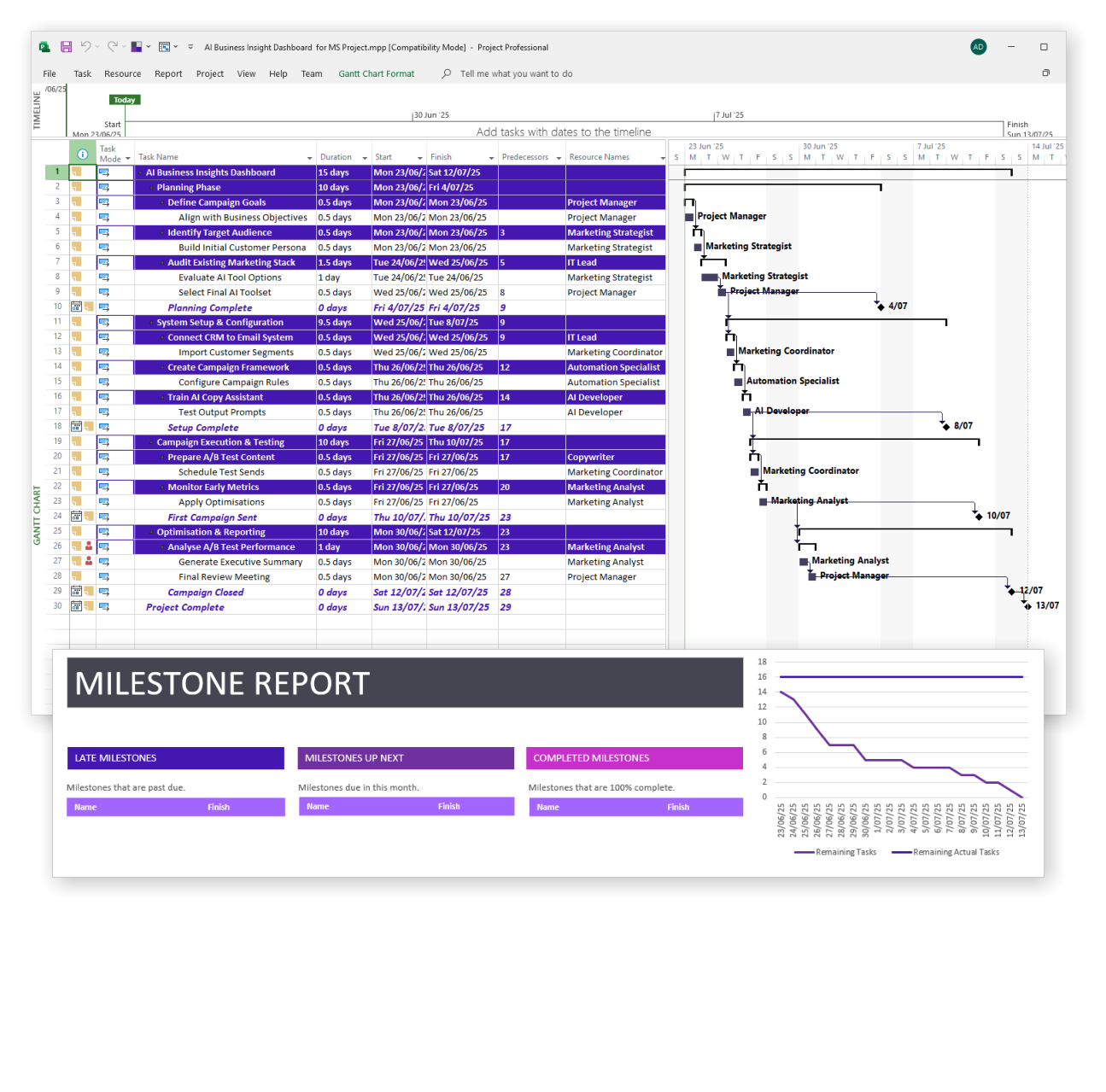Image resolution: width=1106 pixels, height=1092 pixels.
Task: Open Predecessors column filter dropdown
Action: click(x=559, y=158)
